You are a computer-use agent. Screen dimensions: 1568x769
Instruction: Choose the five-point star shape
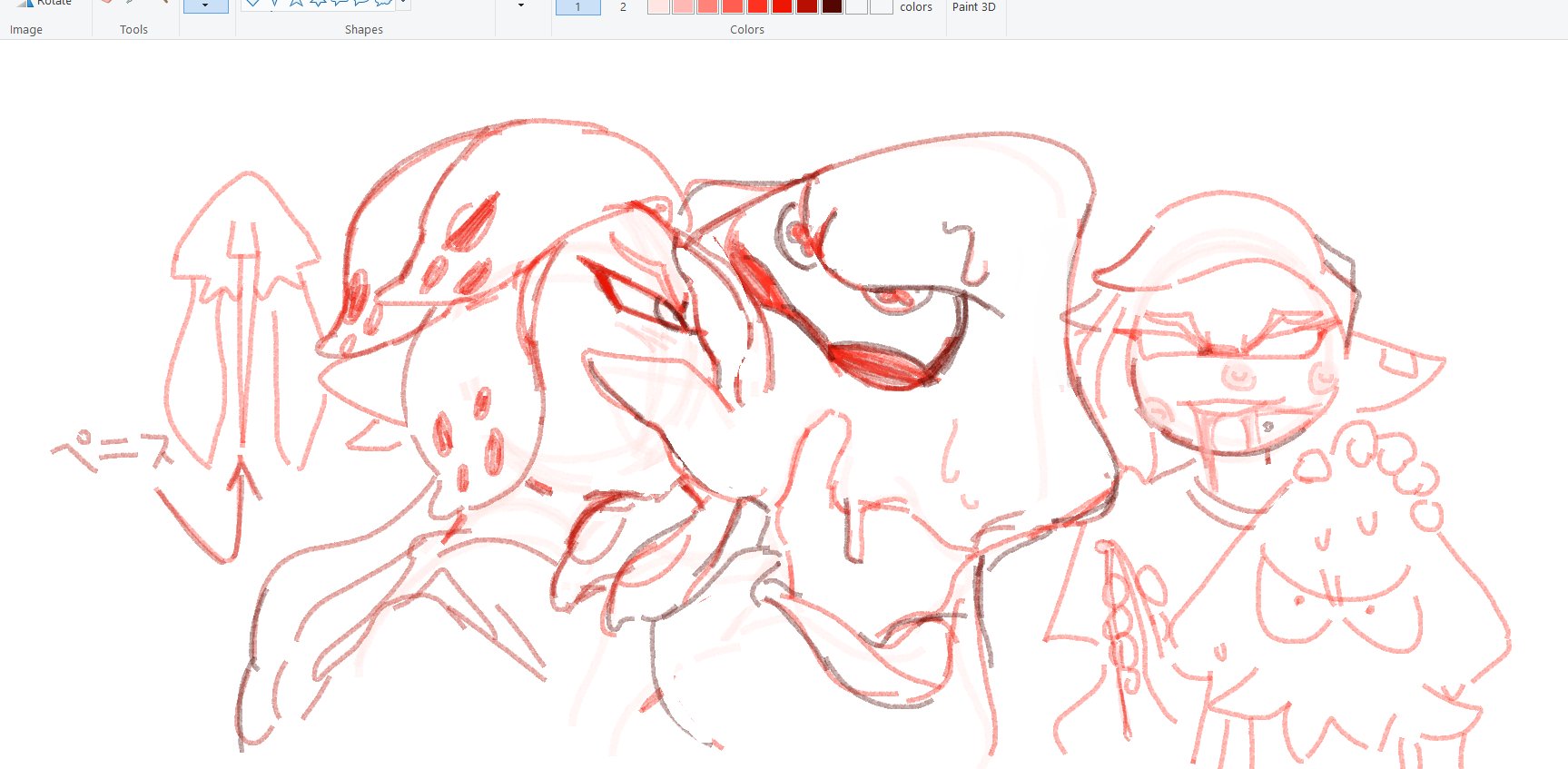click(296, 3)
